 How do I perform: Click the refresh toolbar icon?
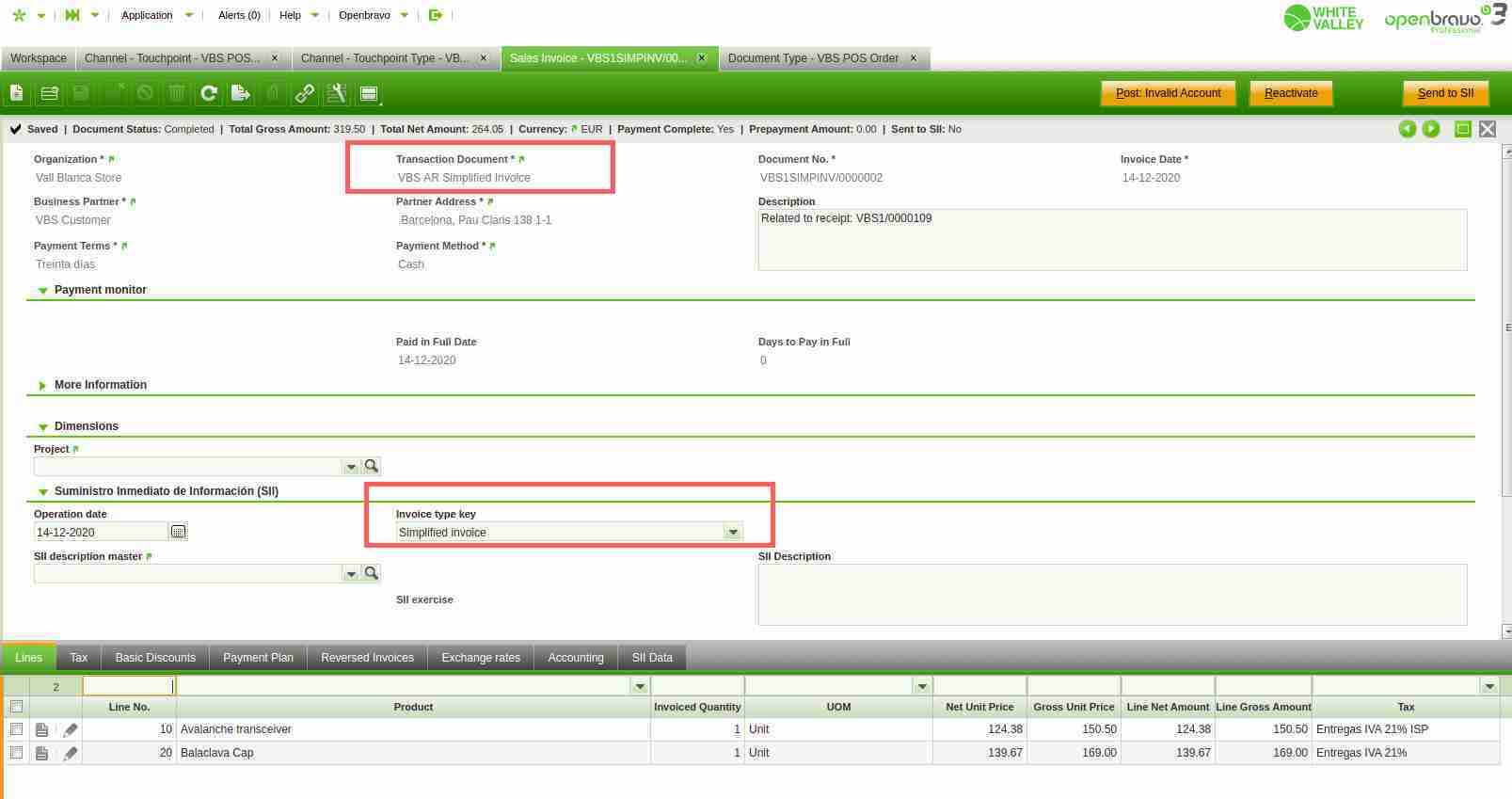pos(209,93)
